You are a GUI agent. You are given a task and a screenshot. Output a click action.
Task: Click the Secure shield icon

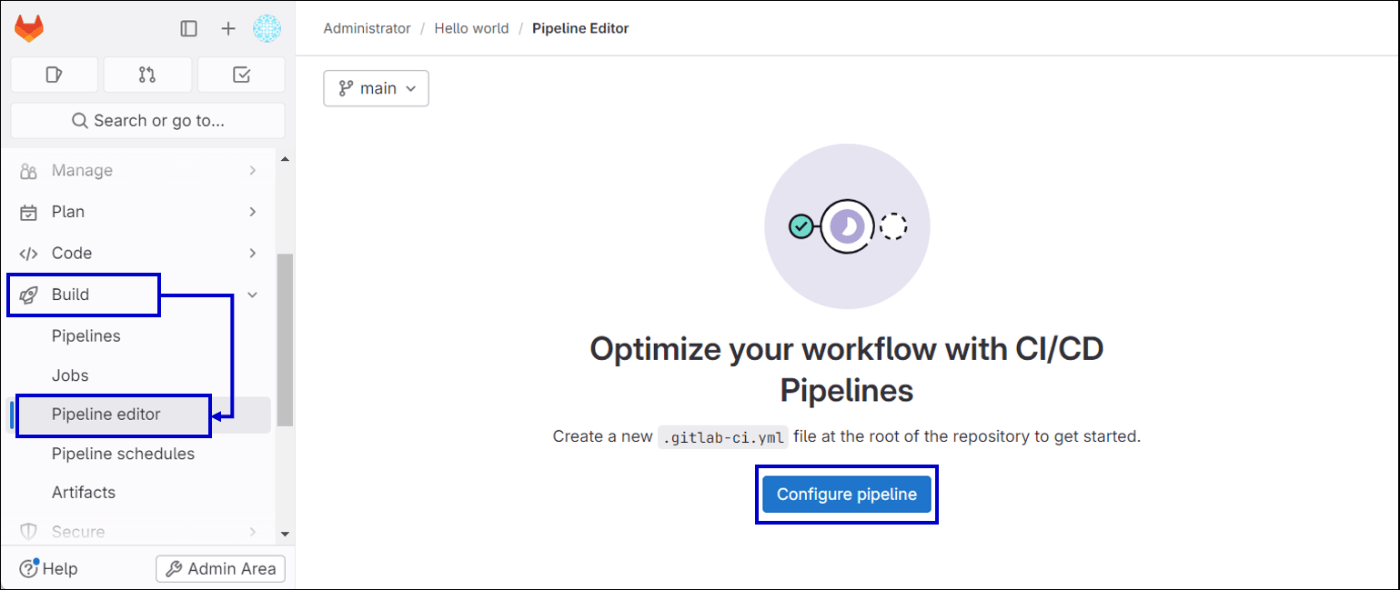(x=29, y=532)
